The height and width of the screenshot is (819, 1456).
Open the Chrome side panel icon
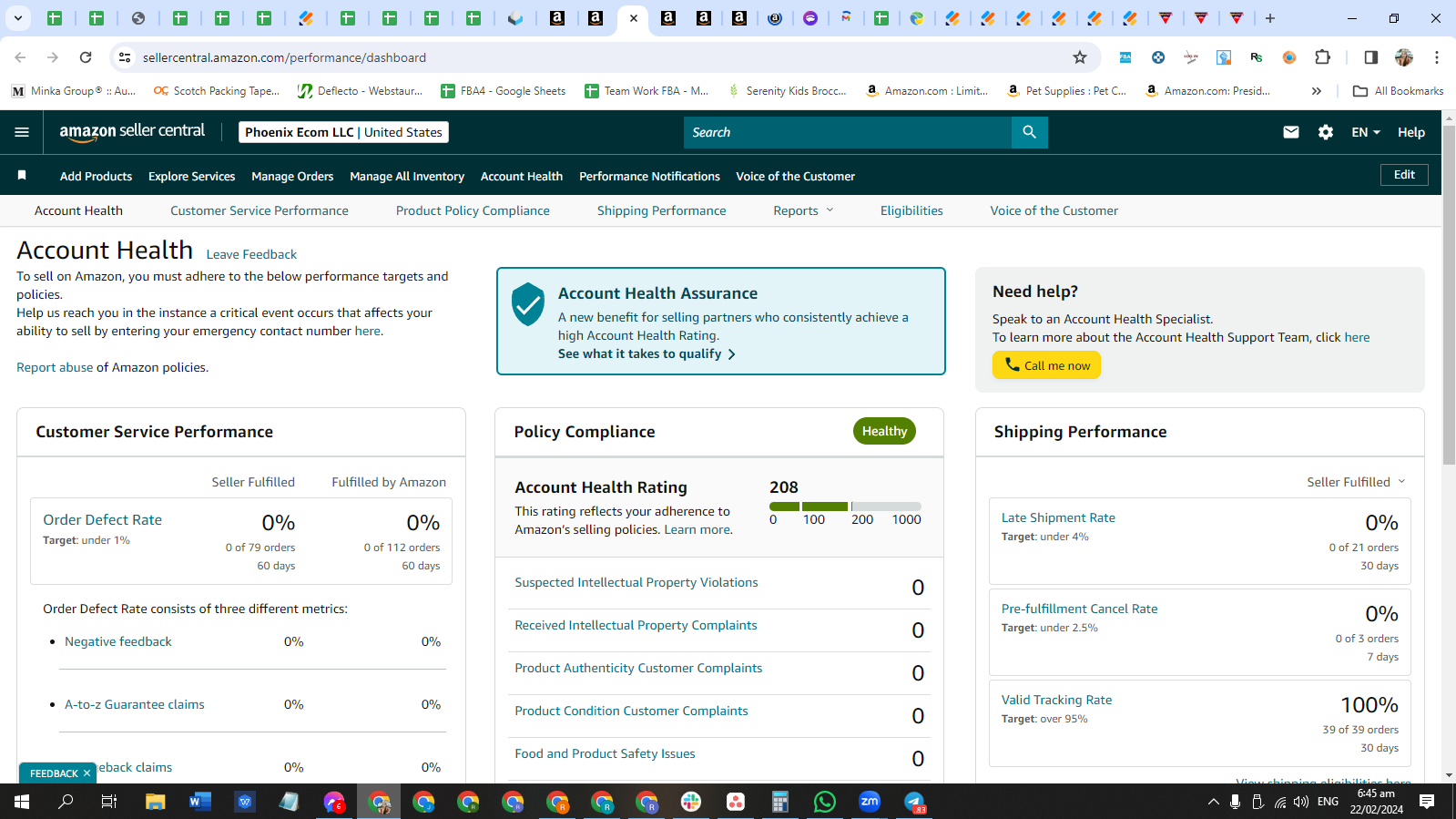click(1370, 57)
